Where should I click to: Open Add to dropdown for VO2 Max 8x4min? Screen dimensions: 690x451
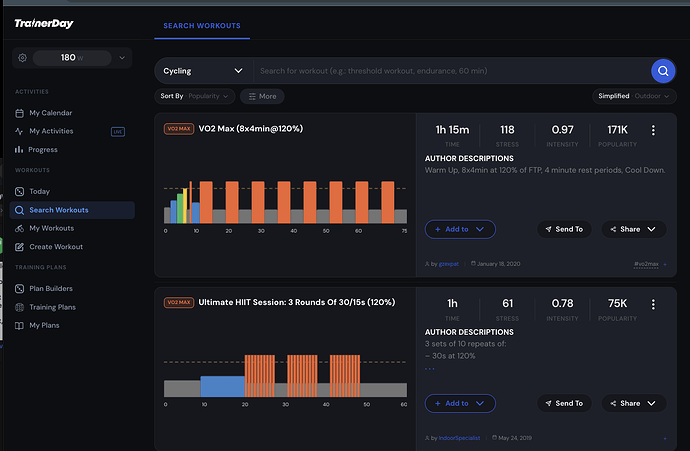pos(460,229)
